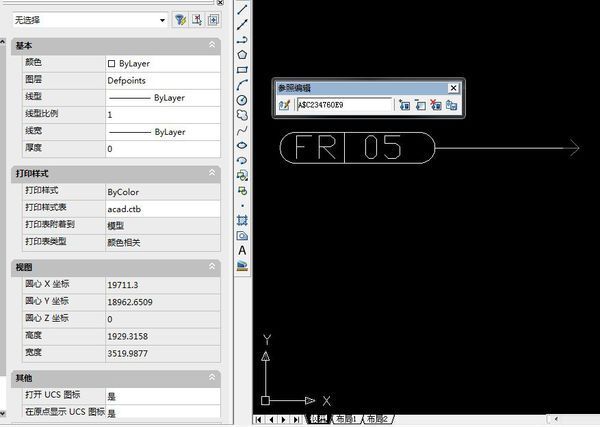Click the properties panel scroll up arrow
This screenshot has width=600, height=427.
point(3,41)
